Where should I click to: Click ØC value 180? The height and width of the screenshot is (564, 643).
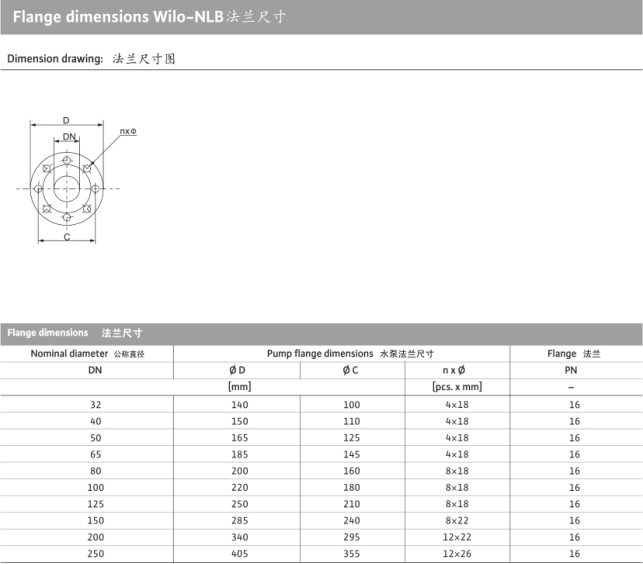click(352, 487)
